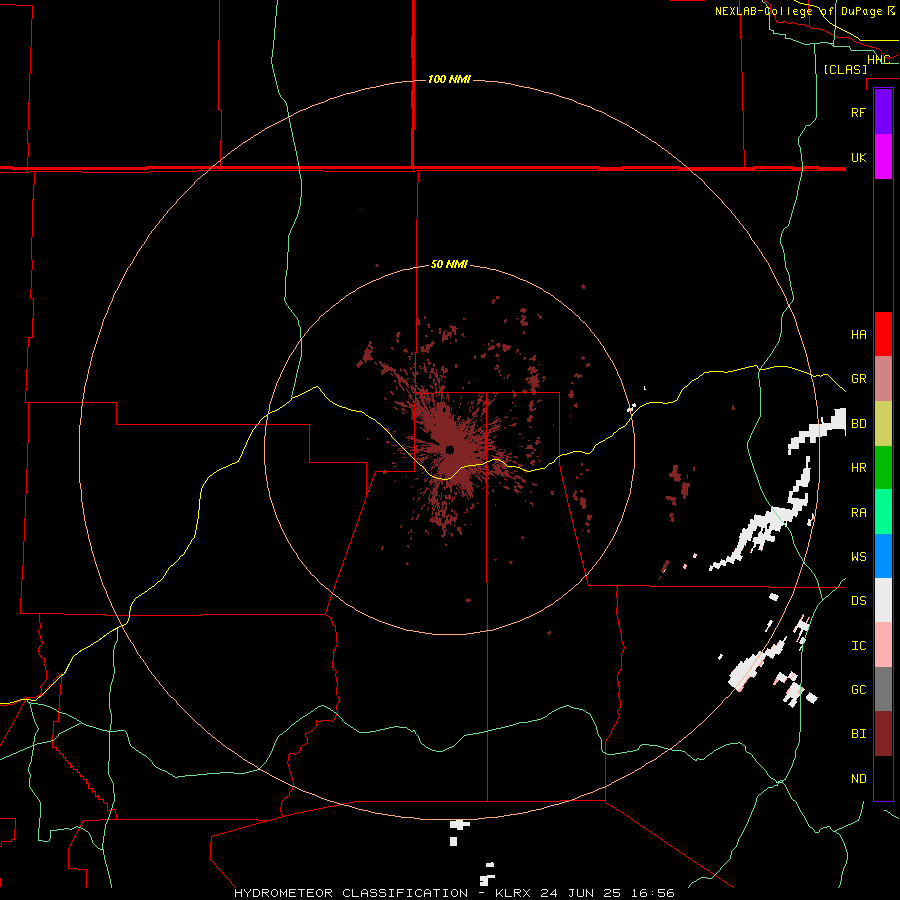Click the "ND" legend label
The image size is (900, 900).
tap(858, 779)
